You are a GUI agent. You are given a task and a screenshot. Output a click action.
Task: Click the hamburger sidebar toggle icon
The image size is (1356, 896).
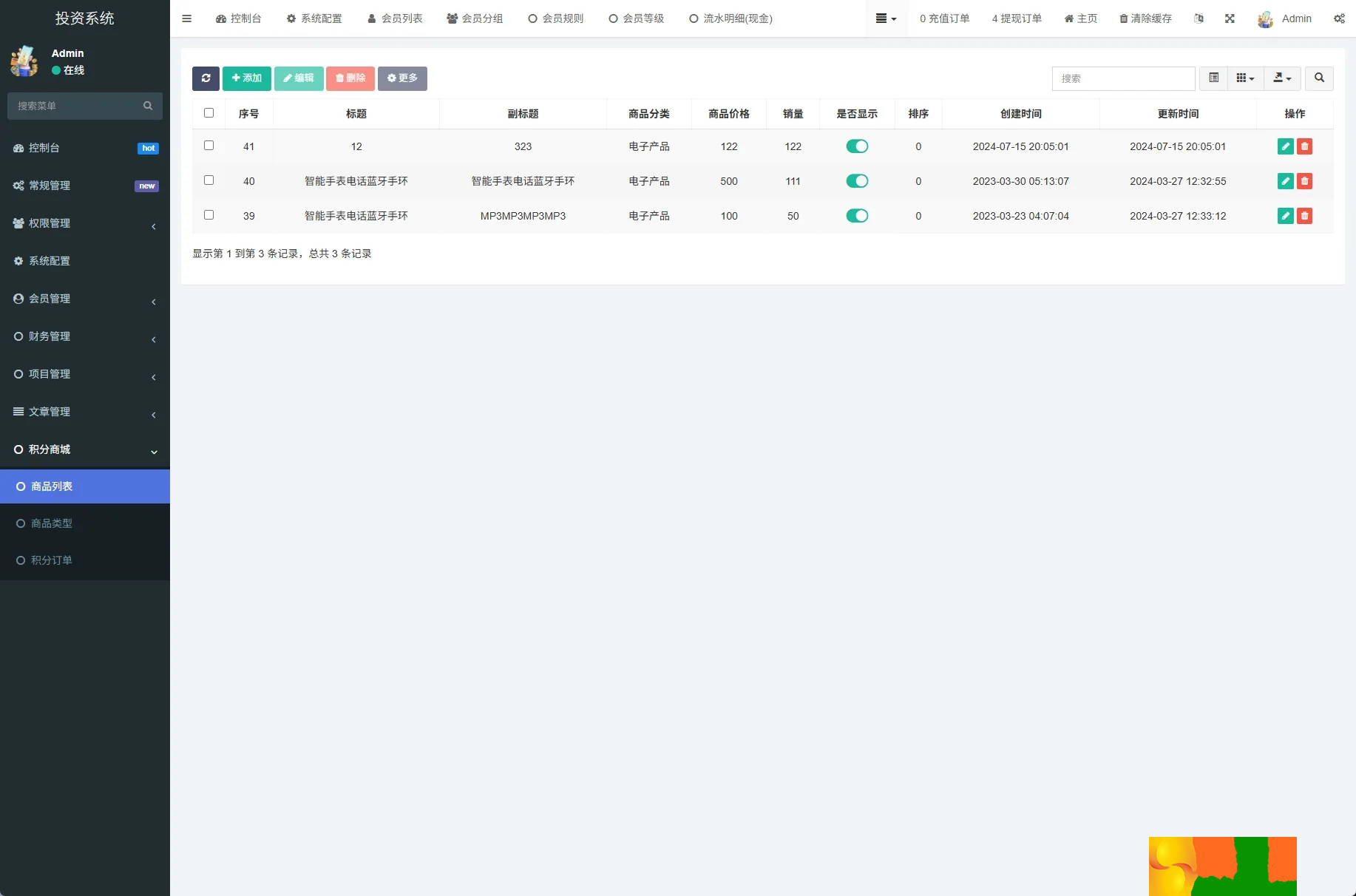tap(186, 18)
